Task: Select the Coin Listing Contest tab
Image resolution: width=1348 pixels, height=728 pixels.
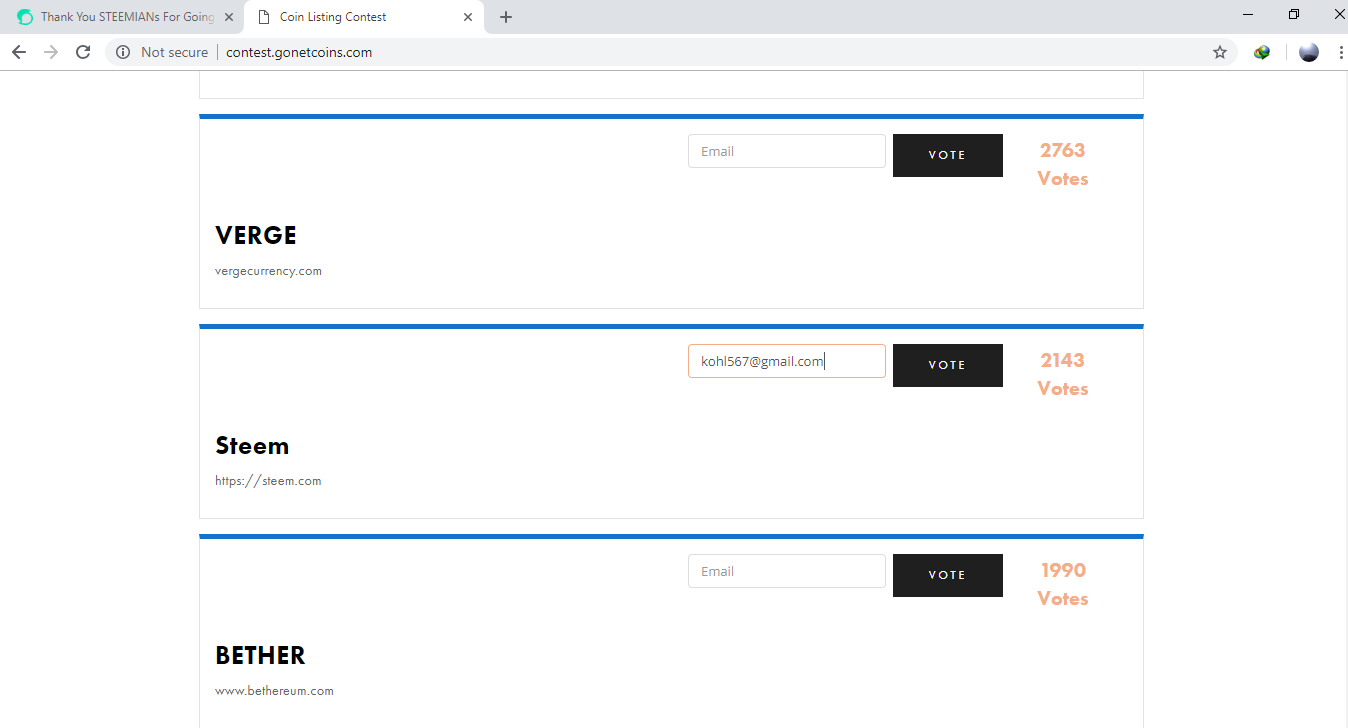Action: [x=364, y=17]
